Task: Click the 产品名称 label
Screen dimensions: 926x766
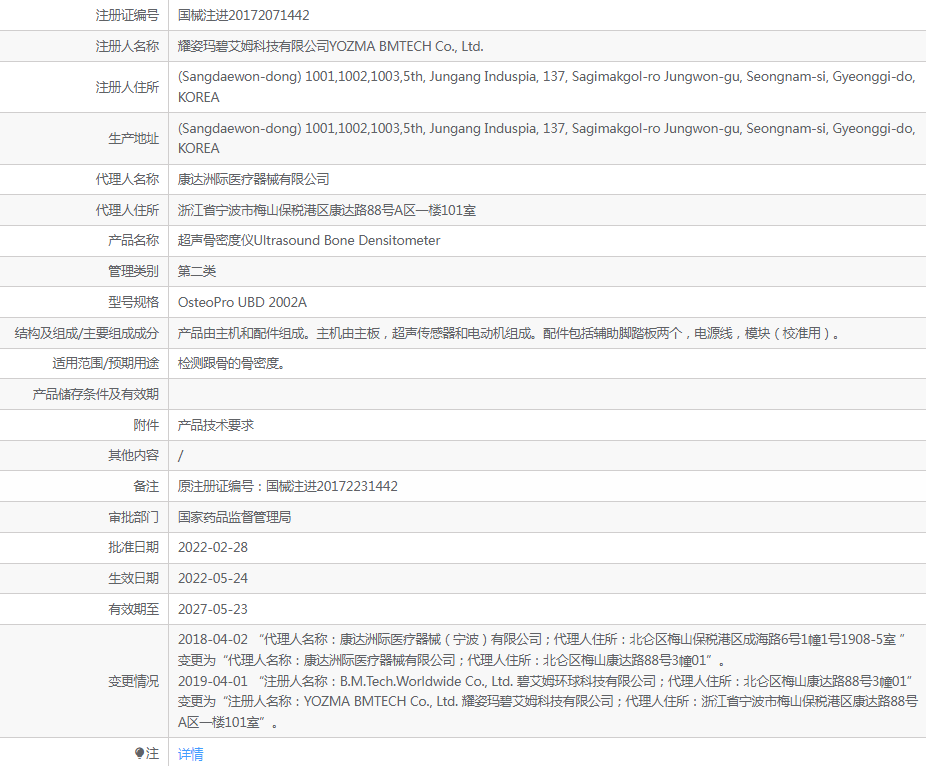Action: 133,240
